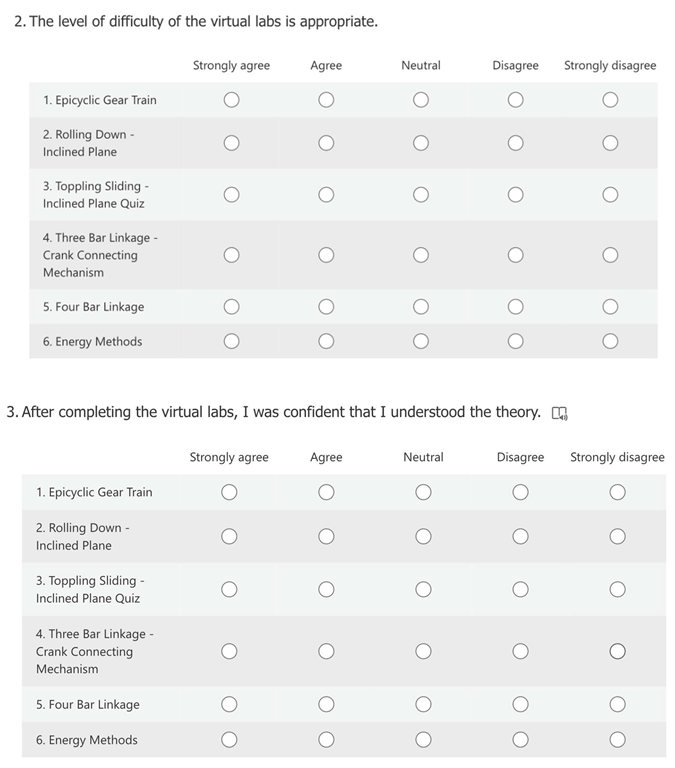
Task: Pick Strongly disagree for Four Bar Linkage difficulty
Action: [x=610, y=306]
